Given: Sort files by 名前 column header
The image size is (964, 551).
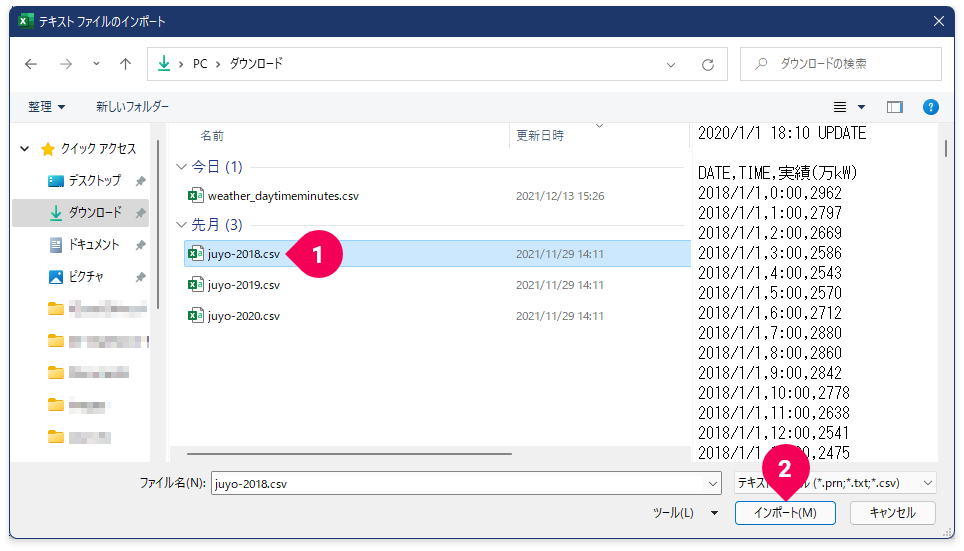Looking at the screenshot, I should tap(213, 136).
